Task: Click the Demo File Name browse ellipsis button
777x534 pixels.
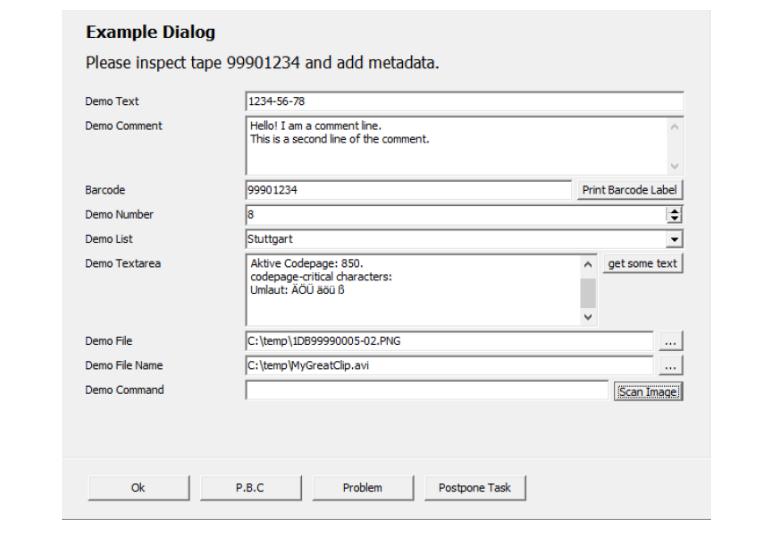Action: click(670, 366)
